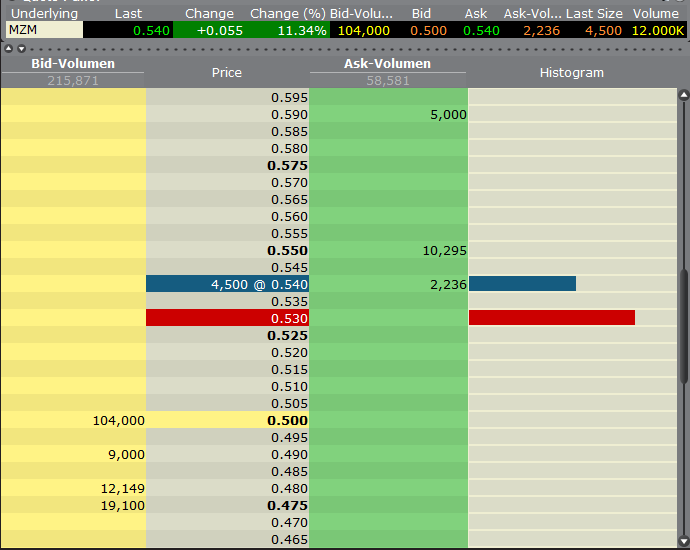Click the scroll down arrow of price ladder

click(684, 540)
